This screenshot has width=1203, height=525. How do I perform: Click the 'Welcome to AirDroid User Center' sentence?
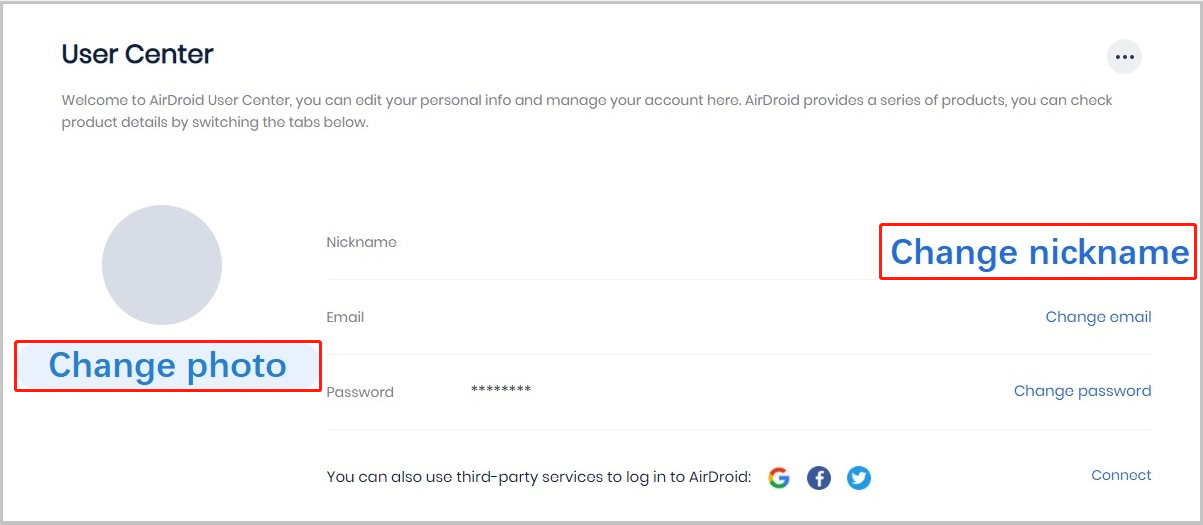point(400,101)
